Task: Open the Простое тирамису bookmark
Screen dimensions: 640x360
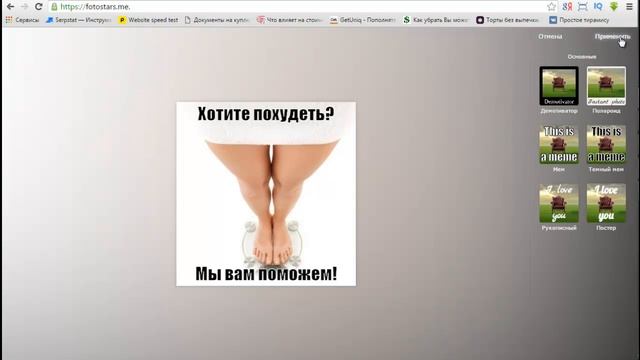Action: (x=579, y=20)
